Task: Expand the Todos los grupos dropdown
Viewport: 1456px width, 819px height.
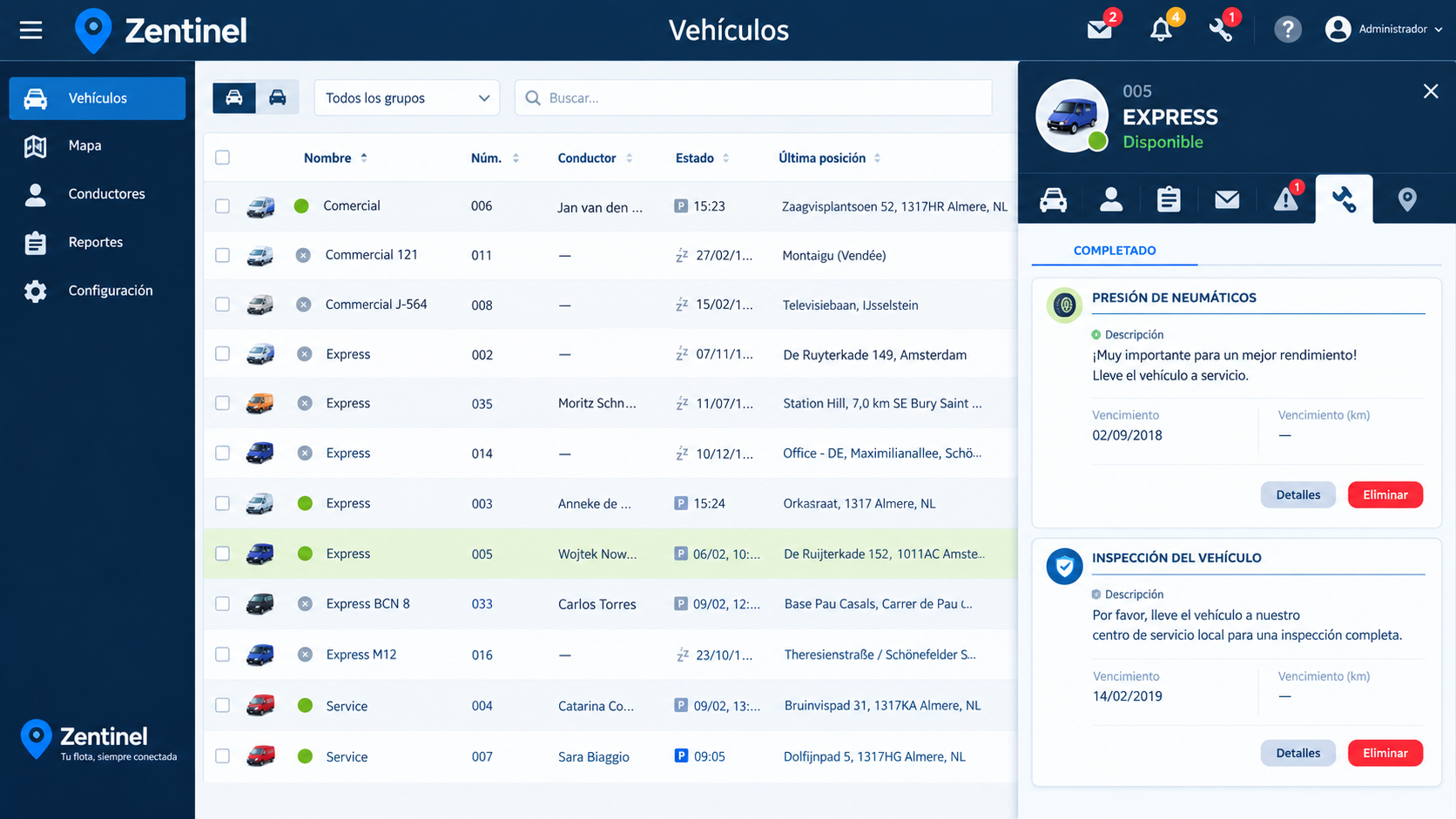Action: click(x=407, y=97)
